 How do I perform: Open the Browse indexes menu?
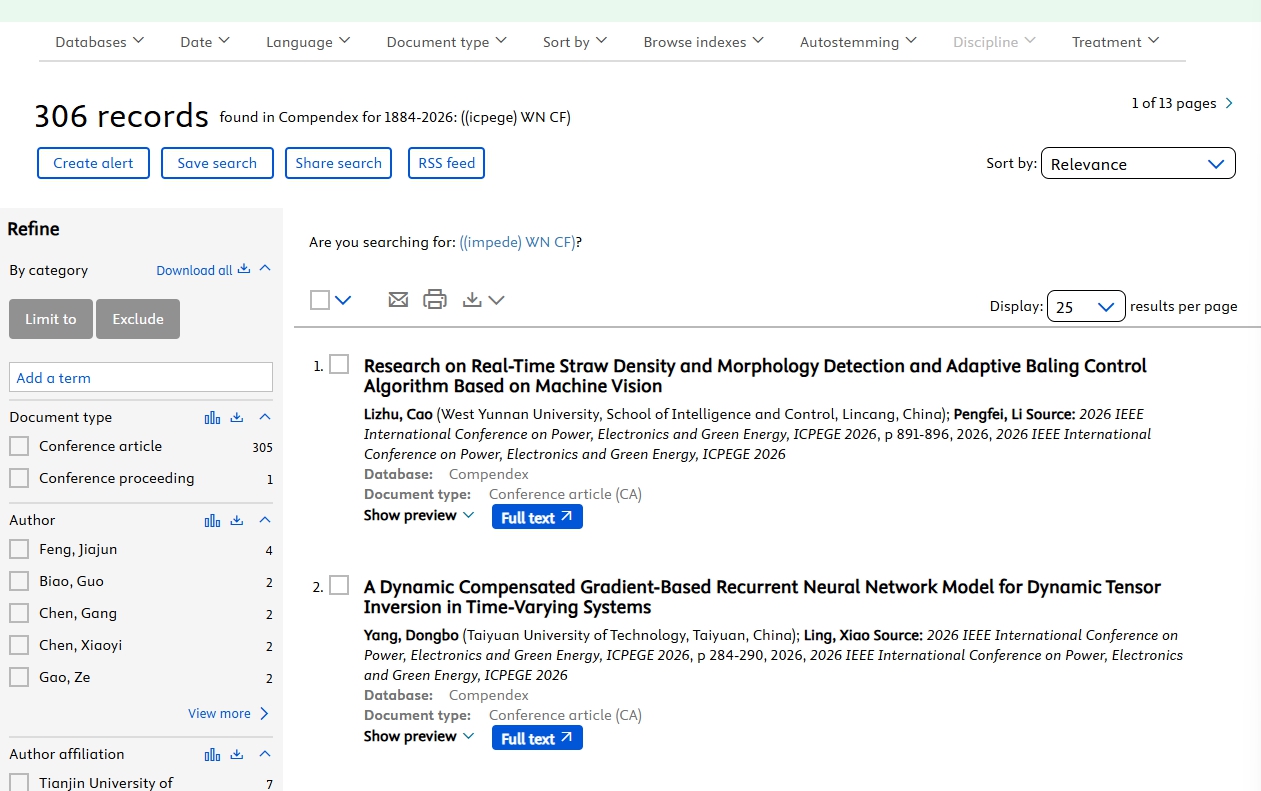(x=704, y=41)
